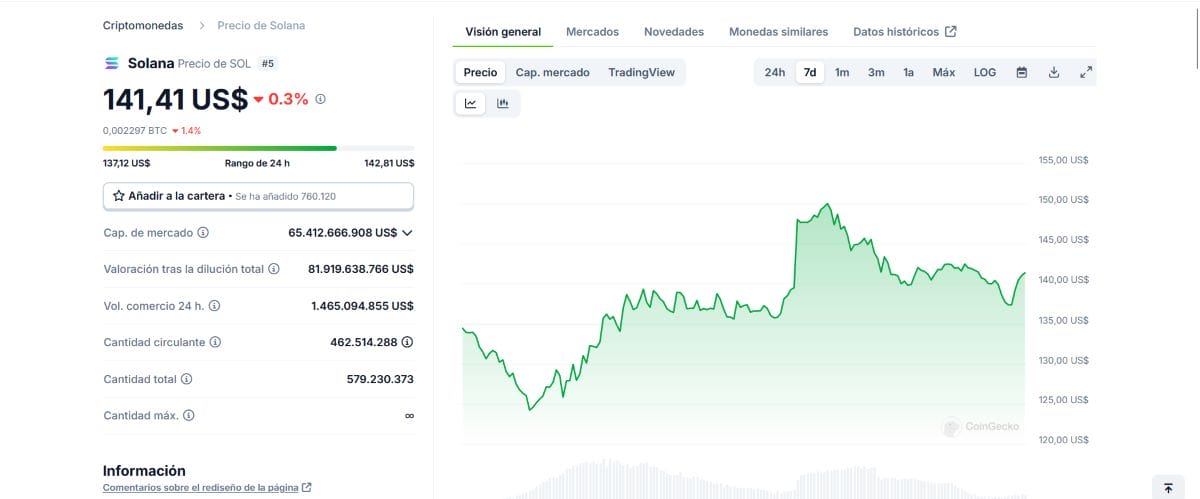Open the calendar date range picker
Screen dimensions: 1200x499
tap(1021, 72)
